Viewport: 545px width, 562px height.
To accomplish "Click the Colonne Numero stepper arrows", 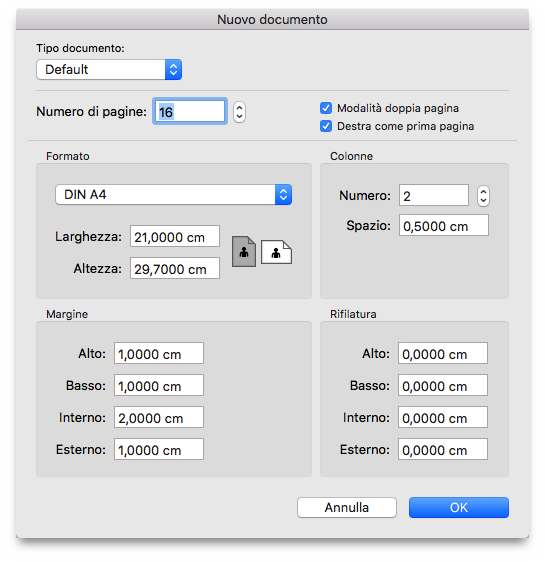I will tap(483, 196).
